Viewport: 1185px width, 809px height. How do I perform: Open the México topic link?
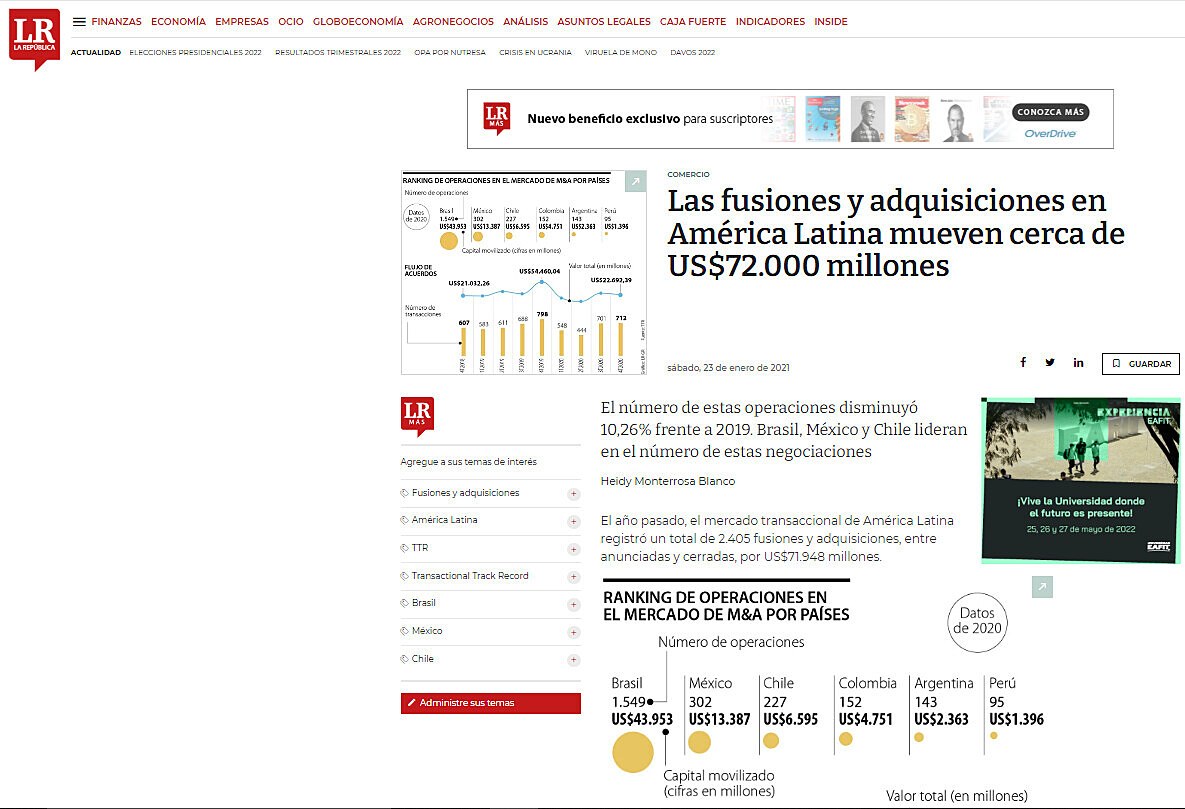click(427, 631)
